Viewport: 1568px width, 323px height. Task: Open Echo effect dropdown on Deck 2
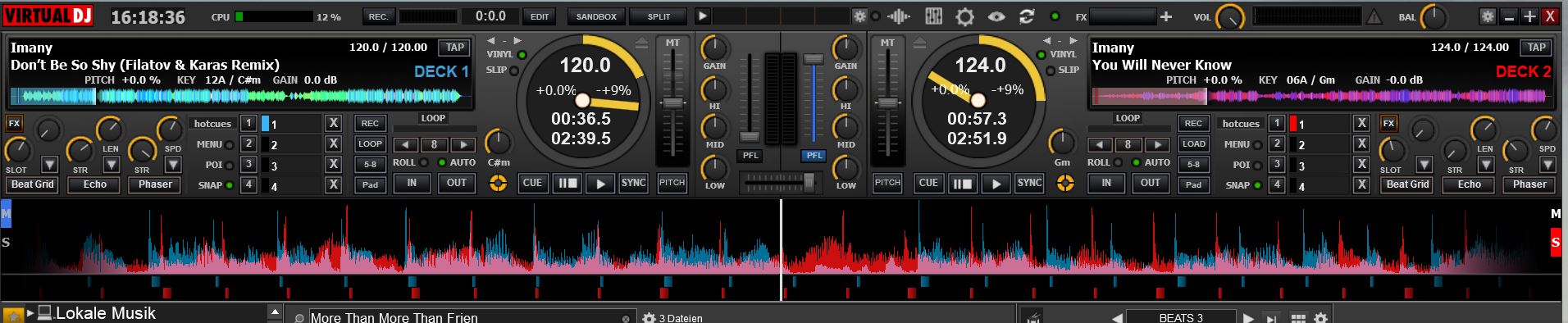1485,165
